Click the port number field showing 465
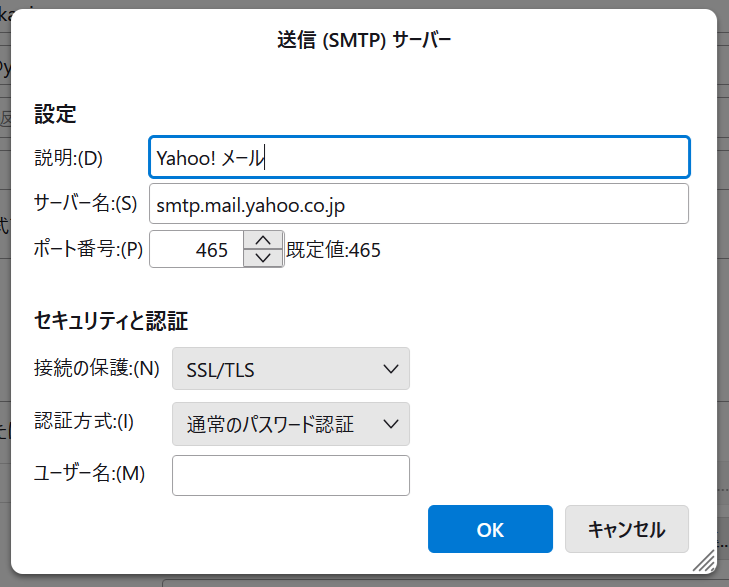The width and height of the screenshot is (729, 587). coord(197,250)
